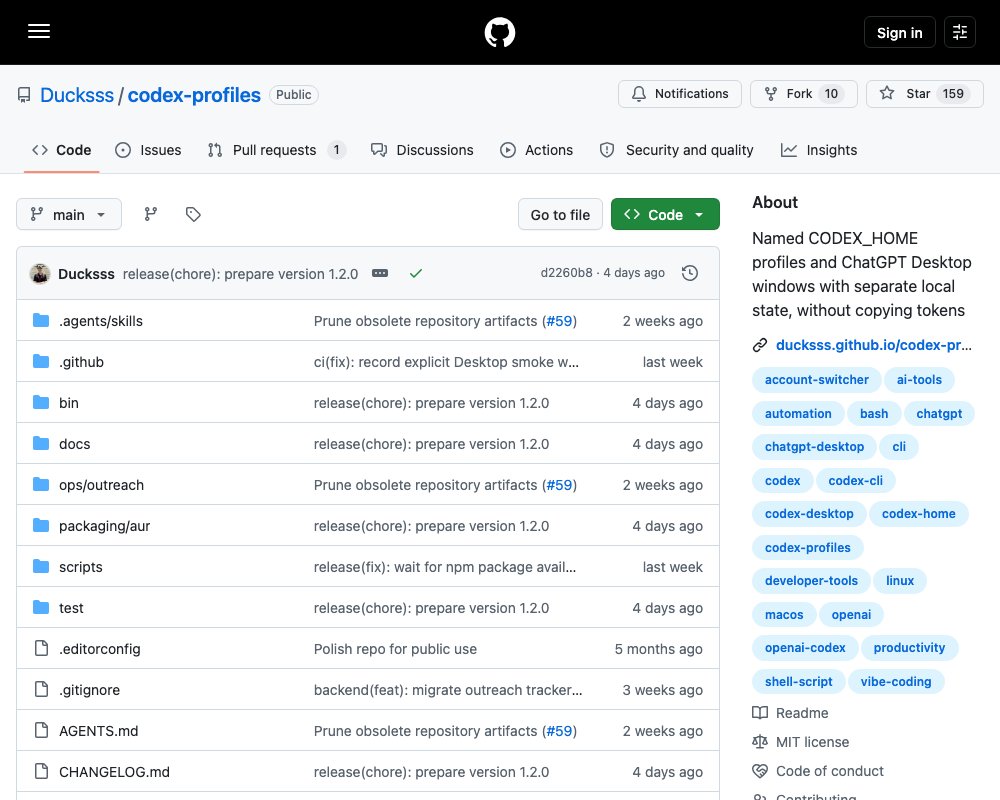Select the chatgpt-desktop topic tag

point(814,447)
